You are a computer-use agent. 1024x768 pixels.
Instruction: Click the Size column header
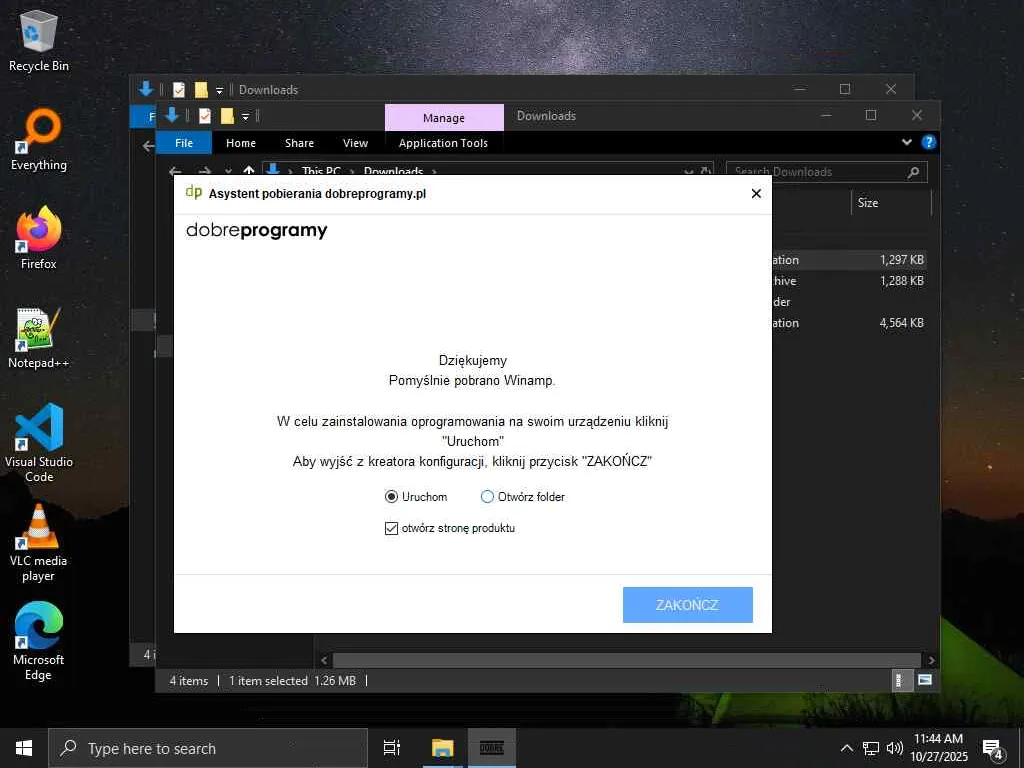[890, 203]
